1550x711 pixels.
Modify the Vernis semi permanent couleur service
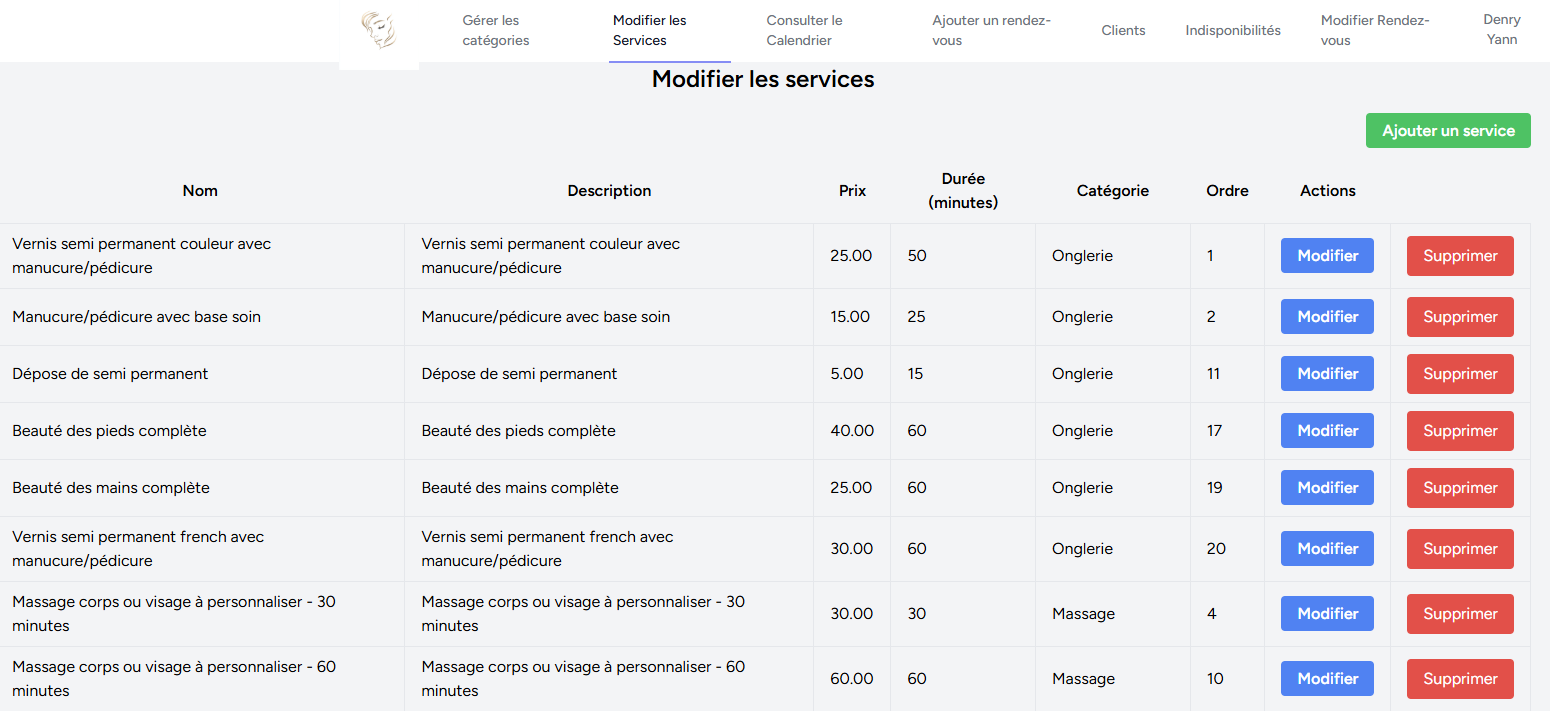coord(1327,255)
